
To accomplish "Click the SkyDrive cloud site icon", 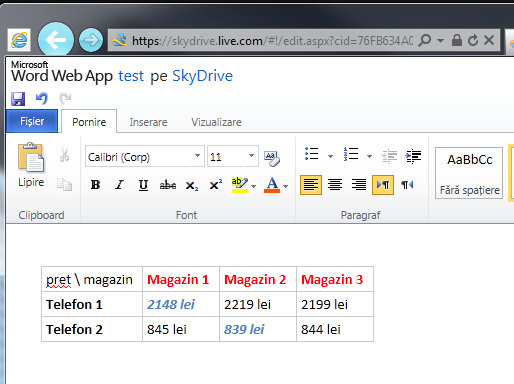I will coord(119,40).
